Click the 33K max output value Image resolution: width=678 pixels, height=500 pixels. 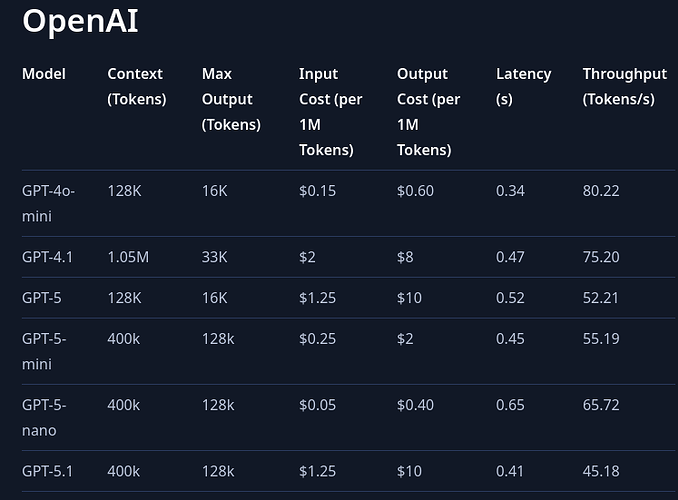click(x=215, y=257)
